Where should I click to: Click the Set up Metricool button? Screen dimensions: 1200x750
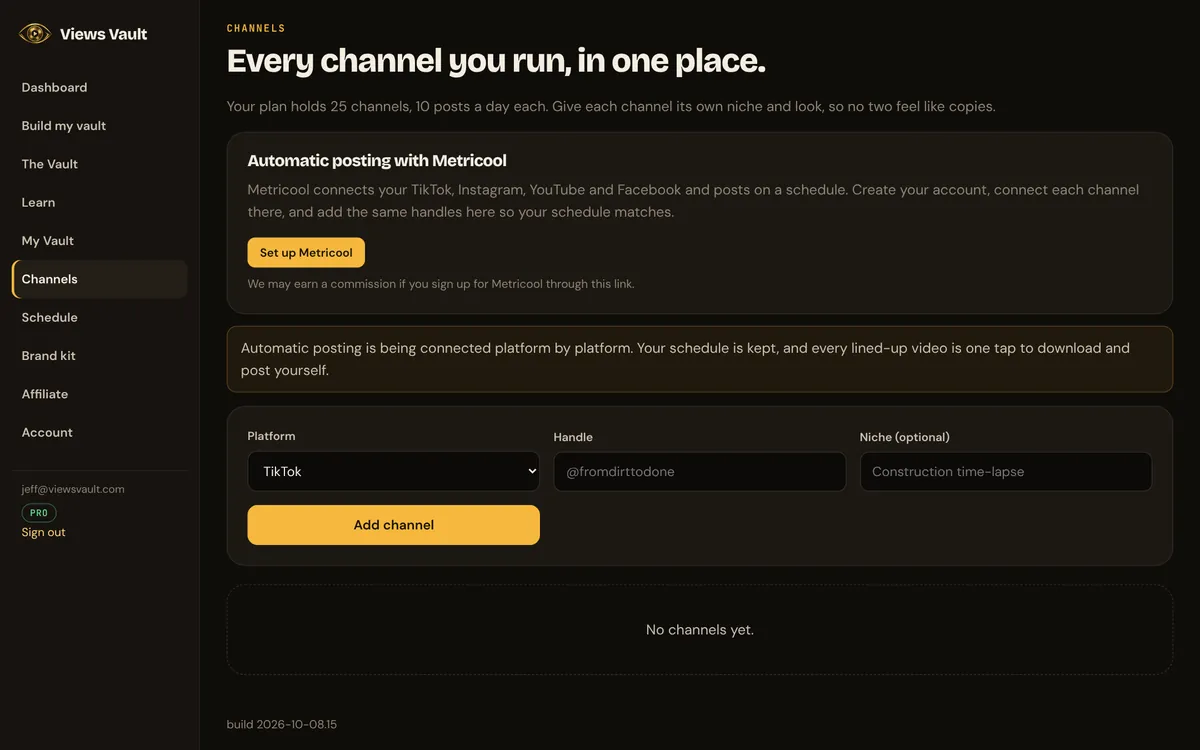[306, 253]
